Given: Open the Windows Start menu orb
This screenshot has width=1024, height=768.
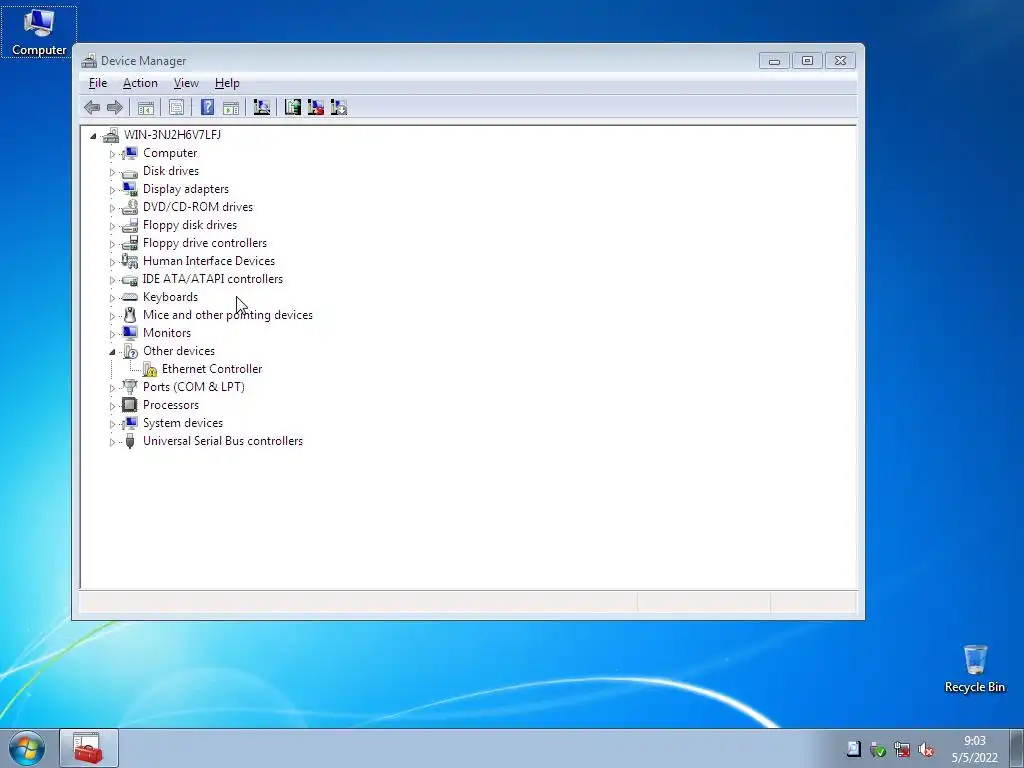Looking at the screenshot, I should coord(27,748).
